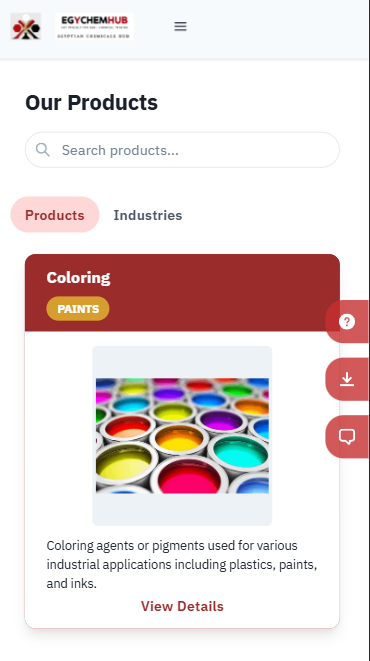
Task: Click the Egyptian Chemicals Hub tagline text
Action: pyautogui.click(x=94, y=36)
